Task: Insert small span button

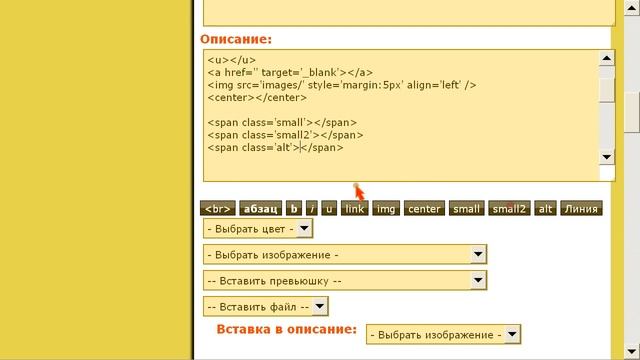Action: click(x=467, y=208)
